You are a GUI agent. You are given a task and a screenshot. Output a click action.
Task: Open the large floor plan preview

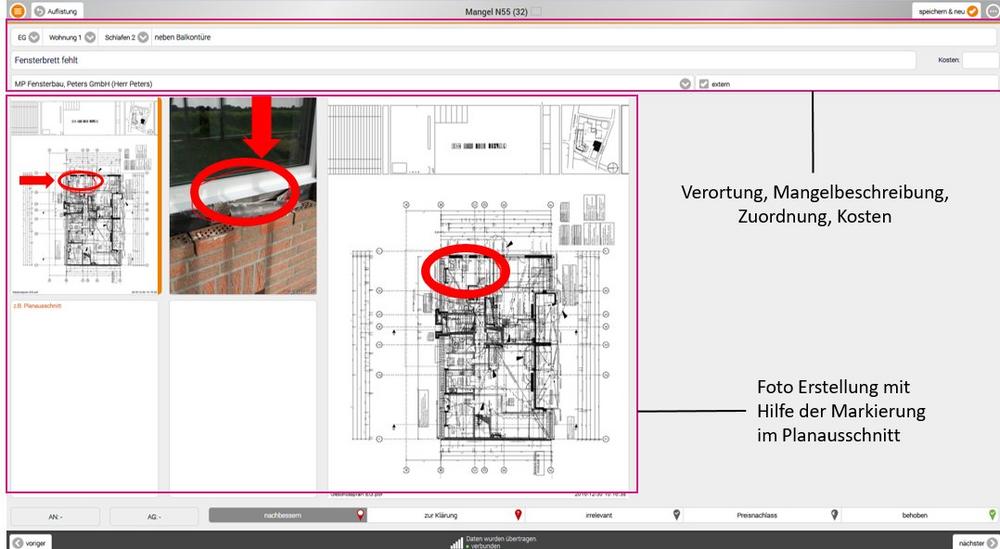pyautogui.click(x=478, y=296)
